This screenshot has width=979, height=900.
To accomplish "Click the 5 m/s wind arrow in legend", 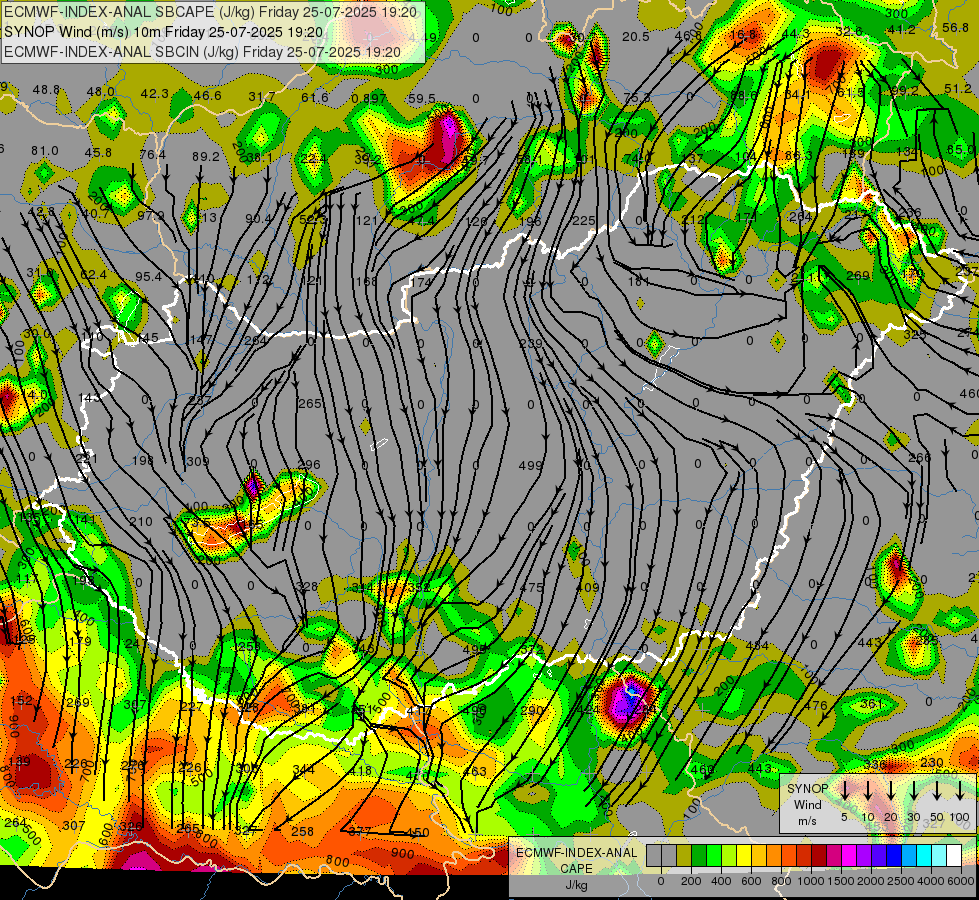I will pyautogui.click(x=845, y=791).
